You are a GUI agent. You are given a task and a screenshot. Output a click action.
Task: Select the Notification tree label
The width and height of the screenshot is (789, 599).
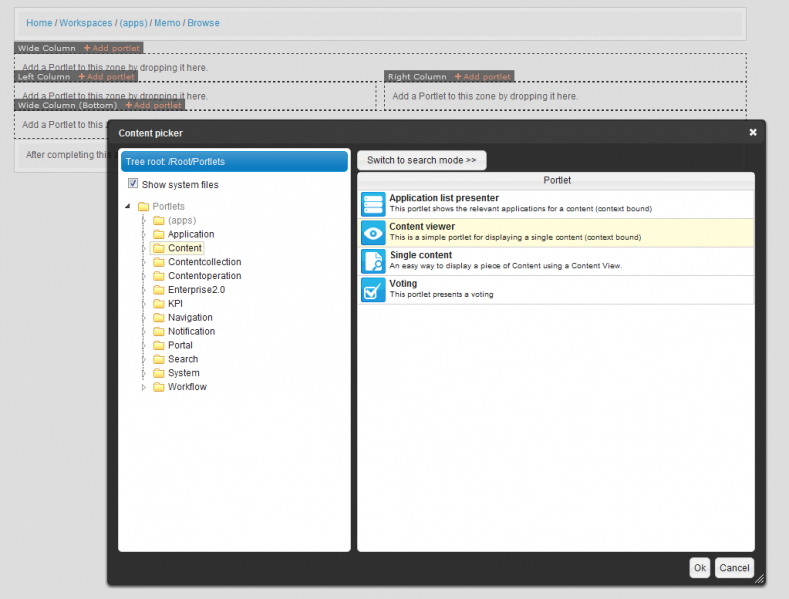pyautogui.click(x=191, y=331)
